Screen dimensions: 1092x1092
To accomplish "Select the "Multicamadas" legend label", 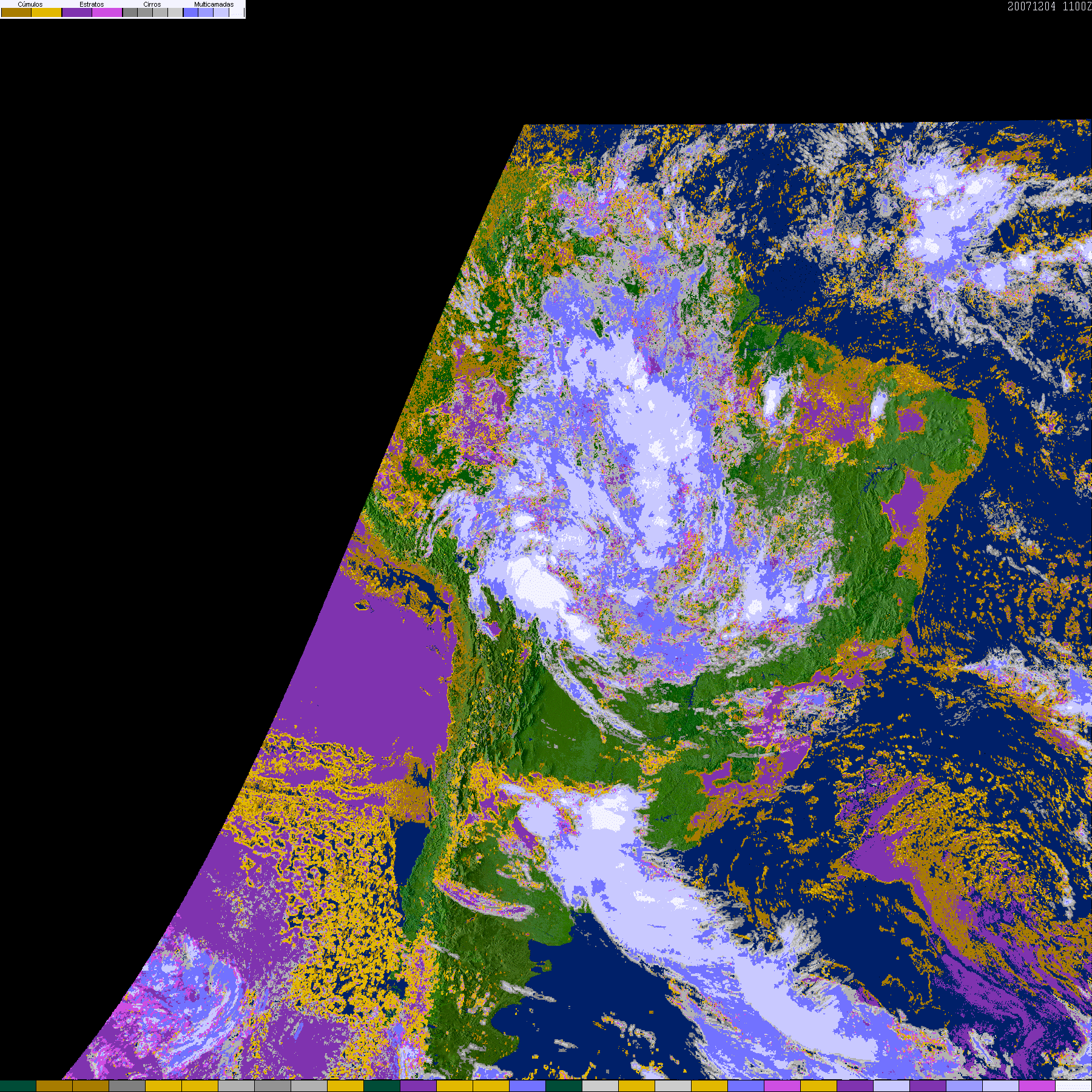I will pos(214,4).
